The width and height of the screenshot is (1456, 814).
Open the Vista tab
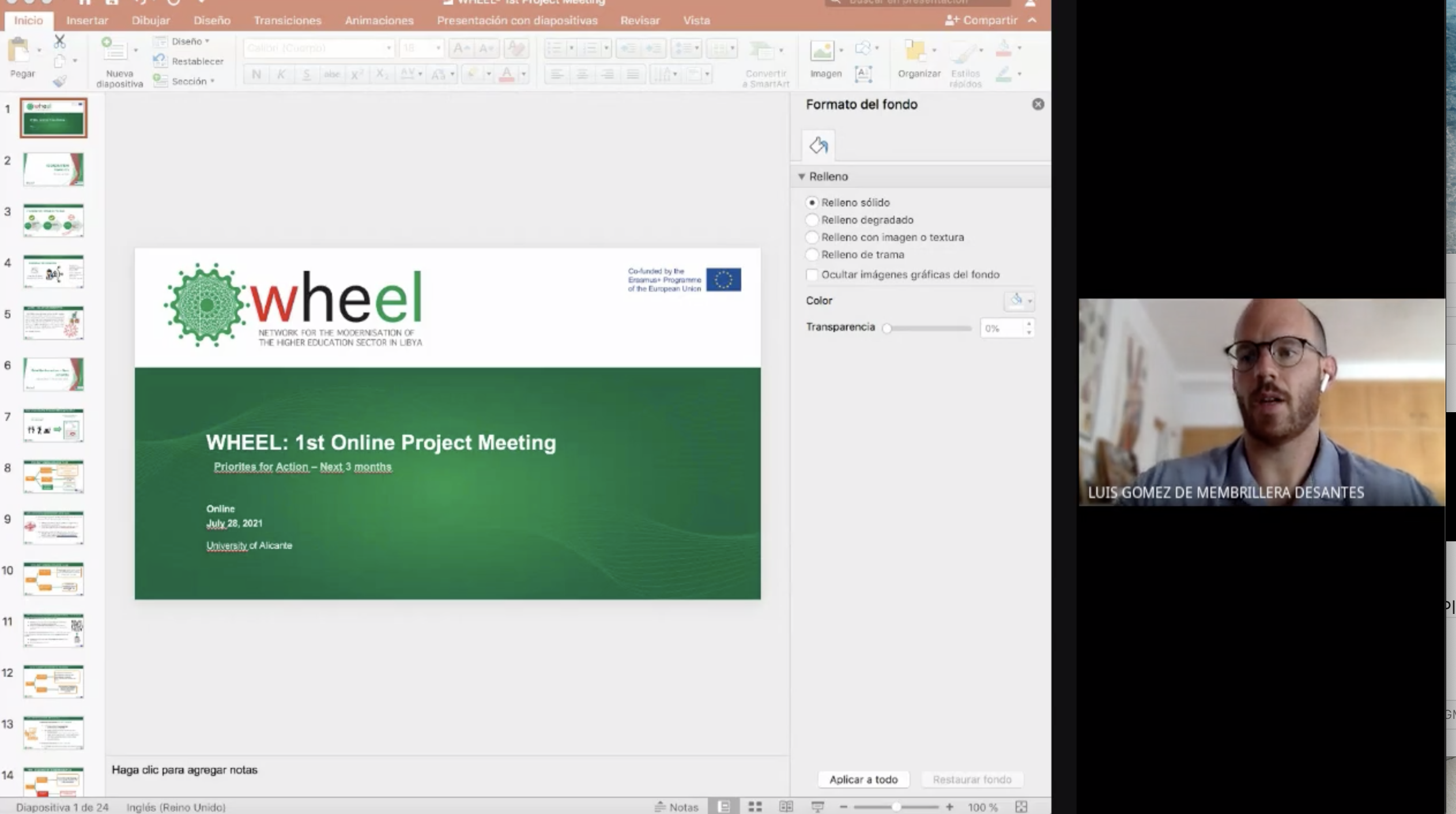[x=696, y=20]
